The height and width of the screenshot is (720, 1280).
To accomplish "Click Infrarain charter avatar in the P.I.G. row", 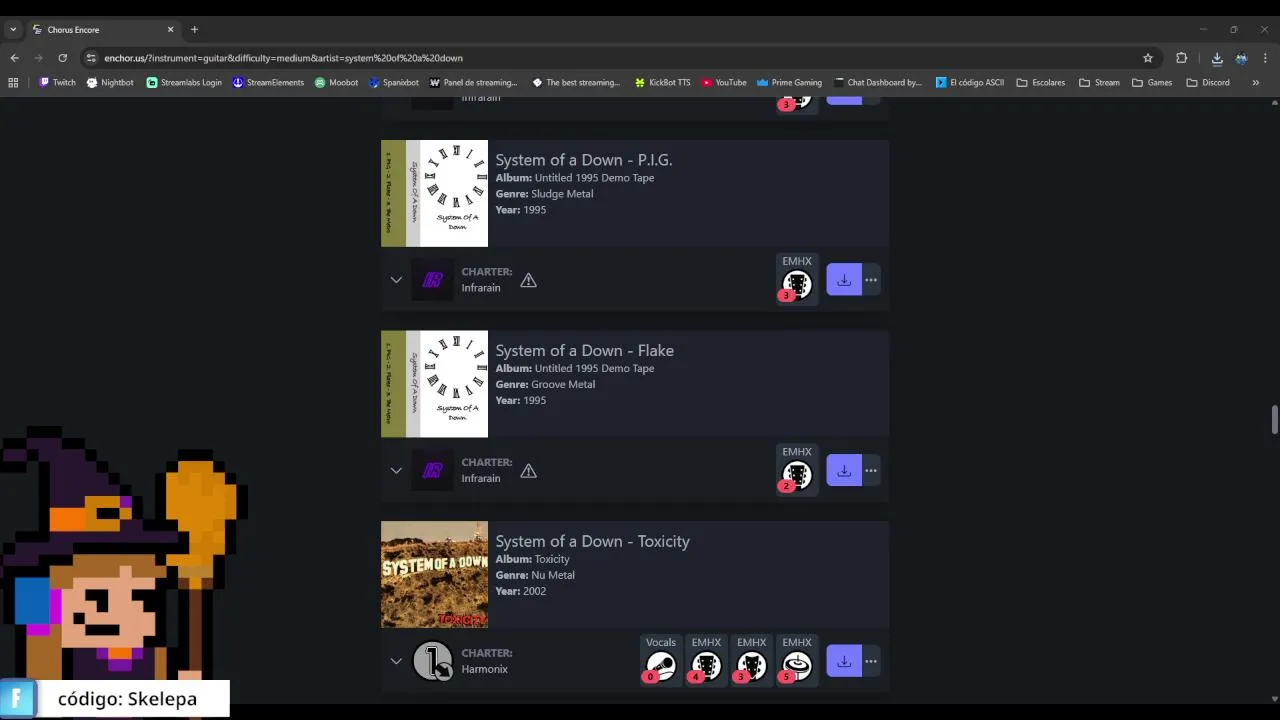I will pos(432,280).
